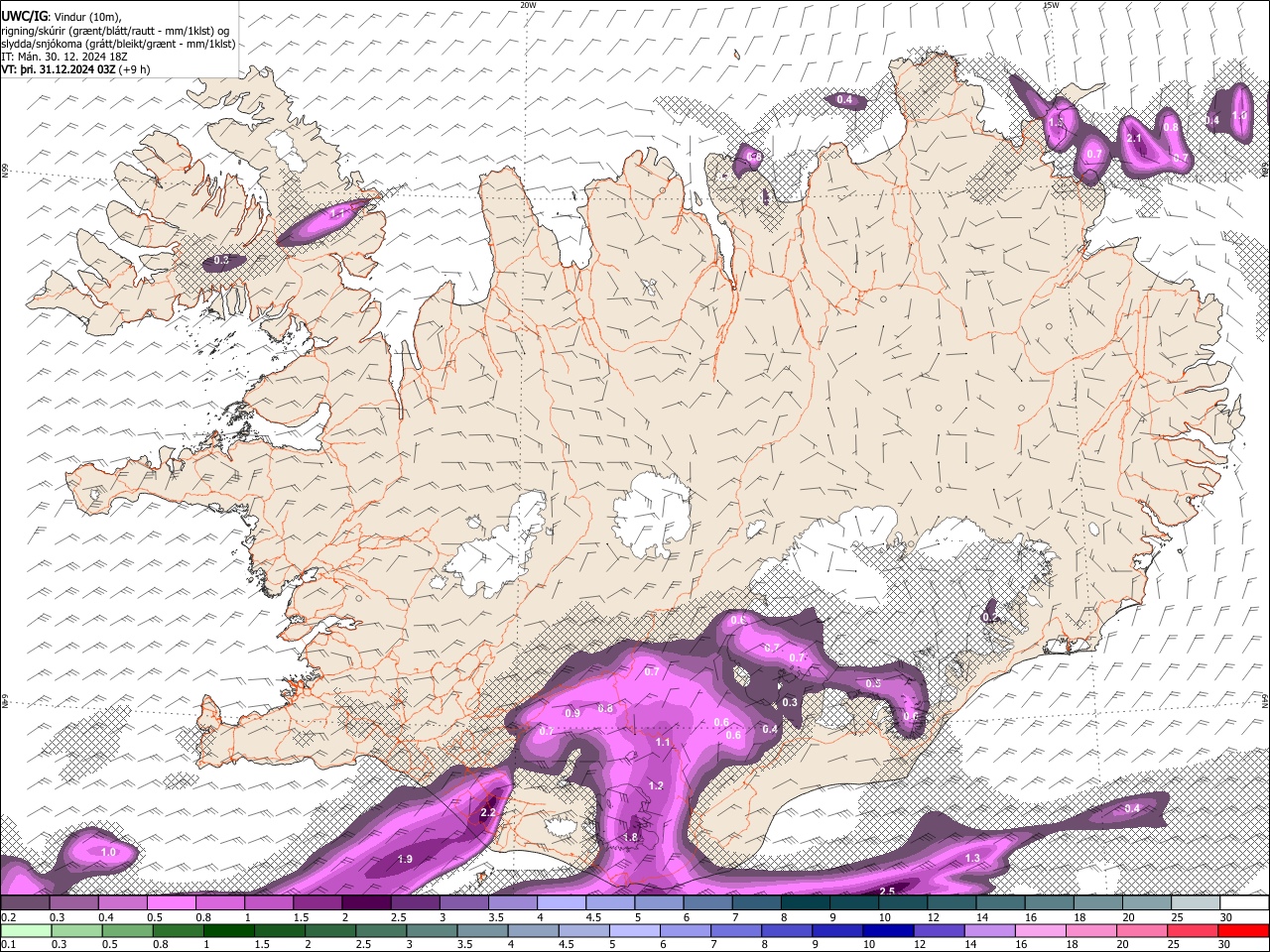Click the '7' label in the rain legend
This screenshot has height=952, width=1270.
coord(711,944)
